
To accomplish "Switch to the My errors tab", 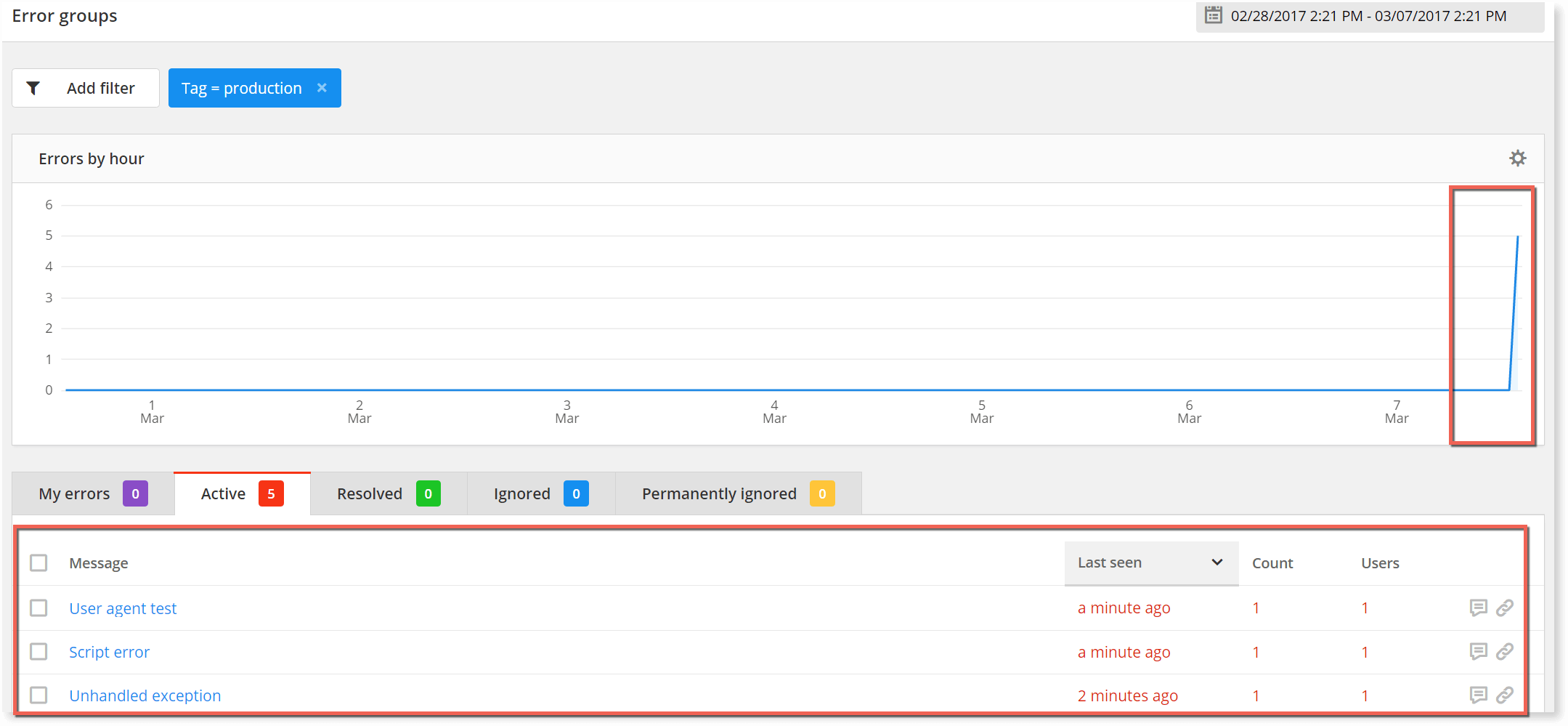I will (x=93, y=493).
